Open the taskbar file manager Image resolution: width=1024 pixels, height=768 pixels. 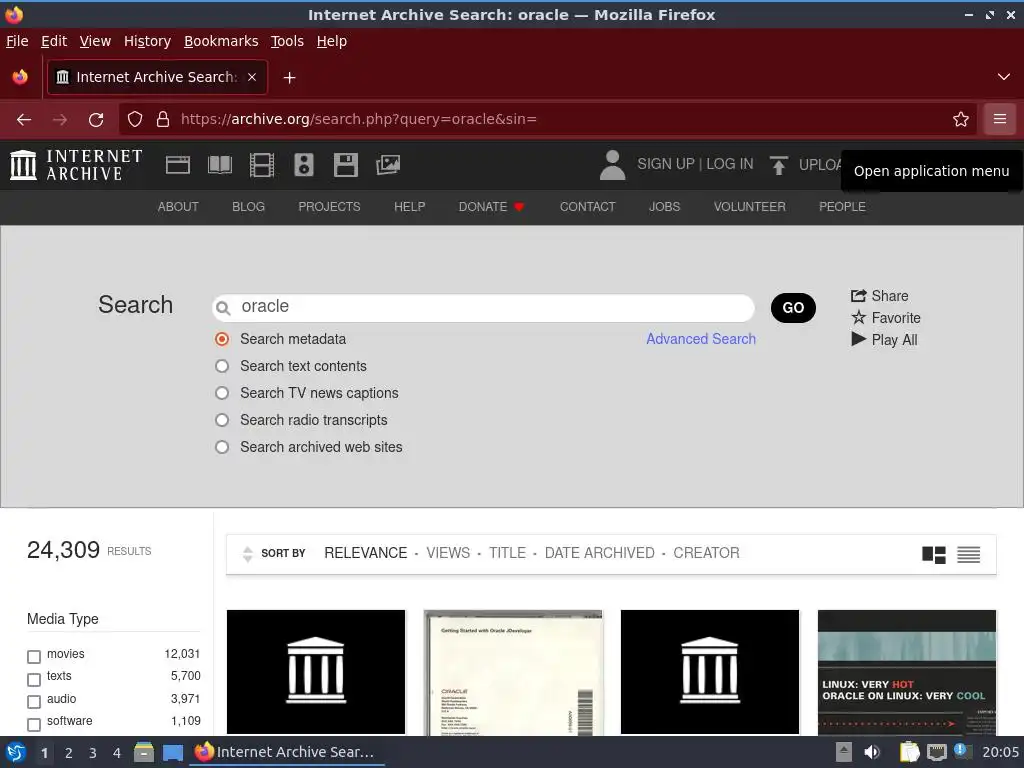(144, 752)
